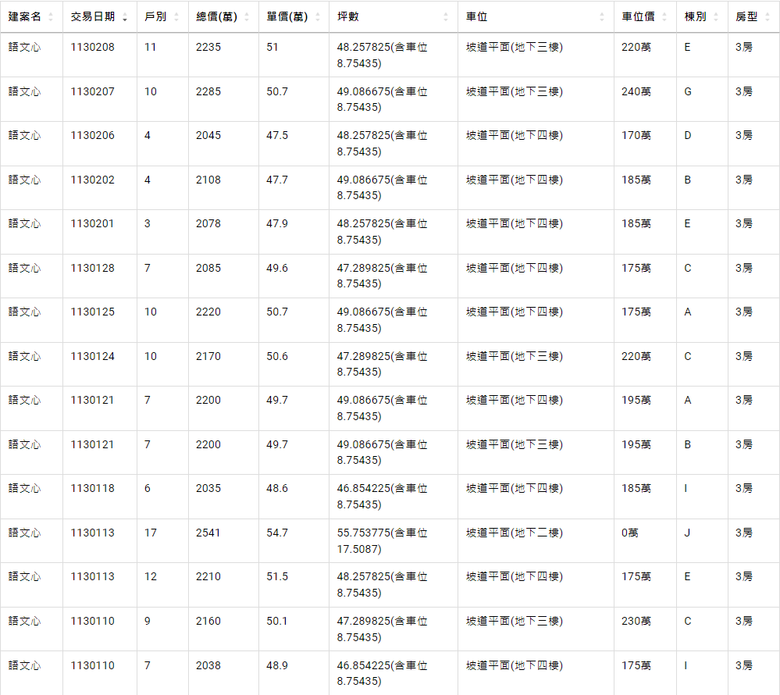Screen dimensions: 780x695
Task: Select the date cell 1130208
Action: [93, 47]
